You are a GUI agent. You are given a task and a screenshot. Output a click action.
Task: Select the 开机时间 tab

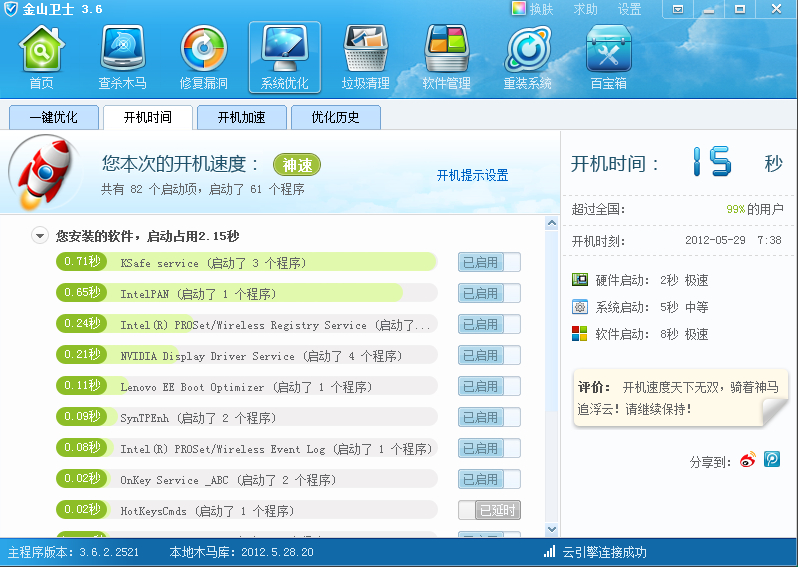click(x=148, y=118)
